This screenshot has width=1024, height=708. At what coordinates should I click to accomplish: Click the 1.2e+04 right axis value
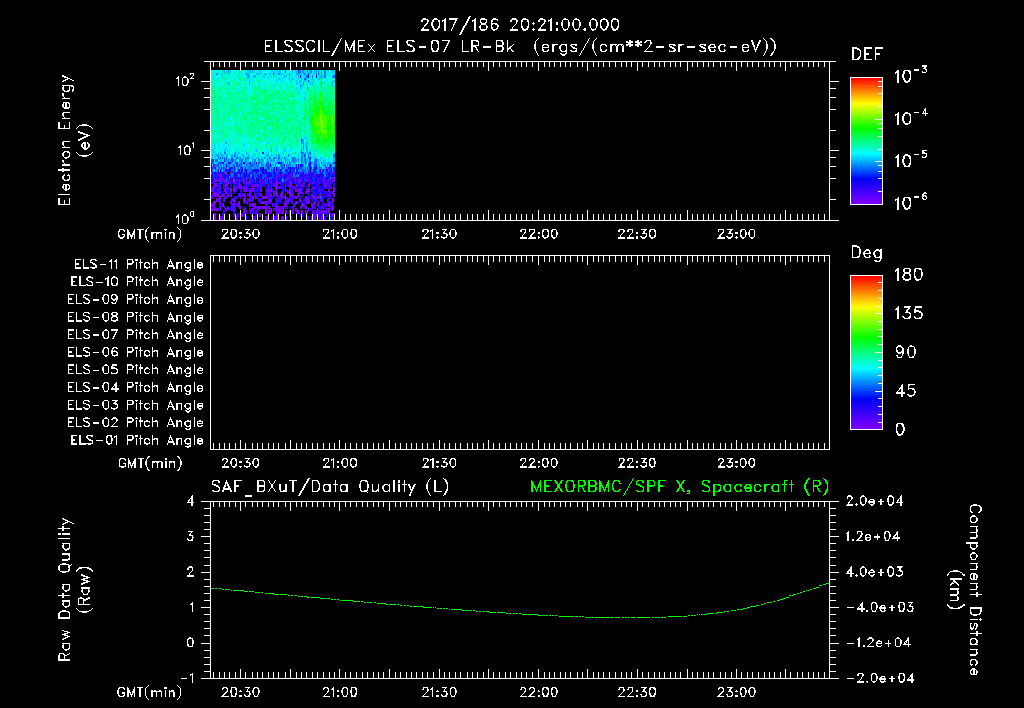point(874,537)
